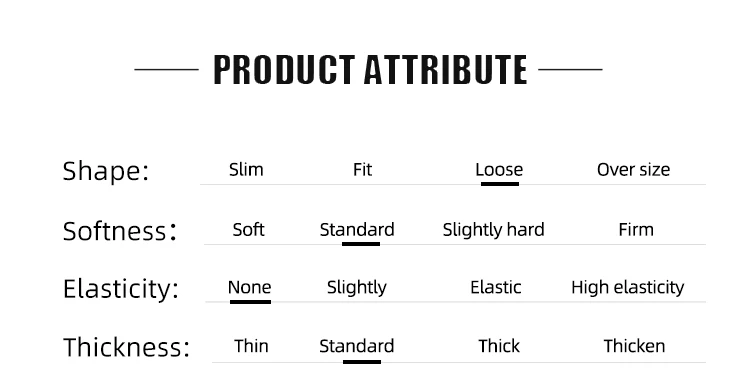Pick the High elasticity option
This screenshot has height=392, width=750.
point(628,287)
